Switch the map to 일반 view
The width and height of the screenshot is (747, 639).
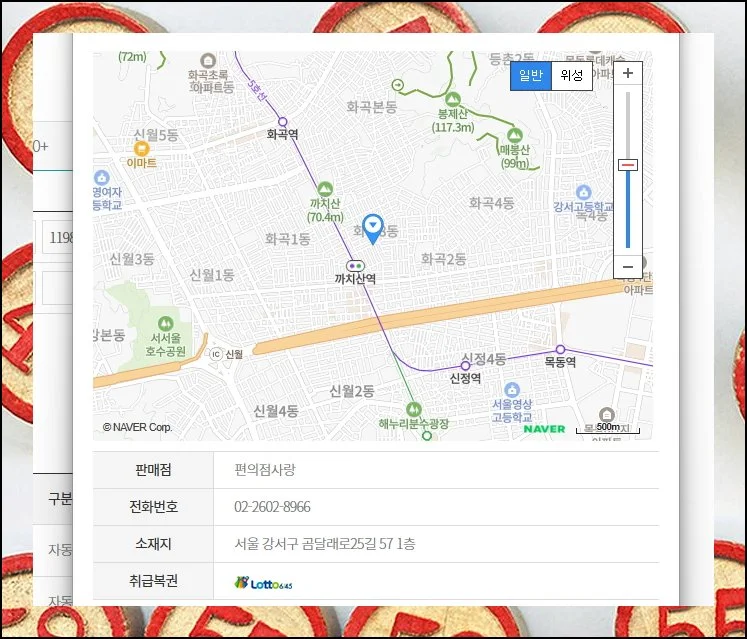[x=531, y=75]
